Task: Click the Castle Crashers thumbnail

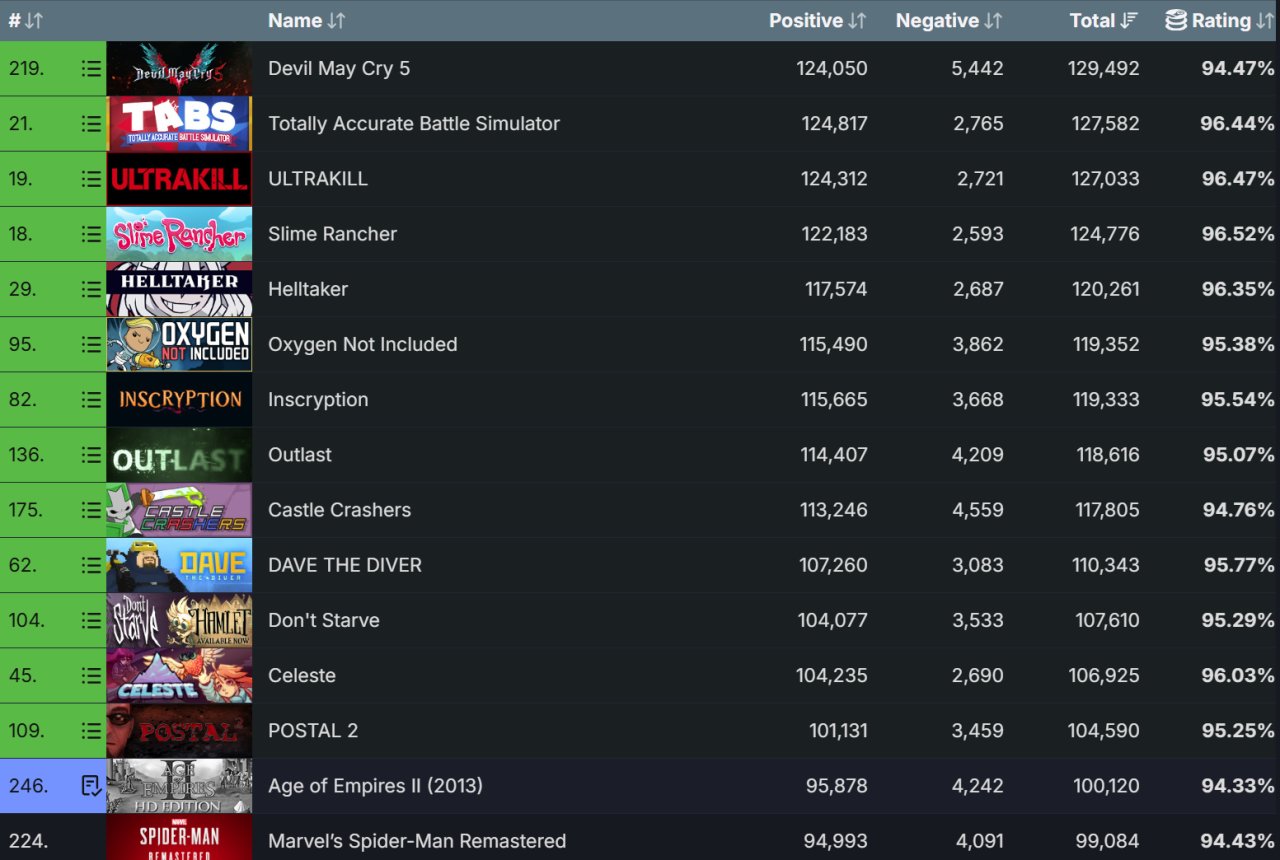Action: [179, 510]
